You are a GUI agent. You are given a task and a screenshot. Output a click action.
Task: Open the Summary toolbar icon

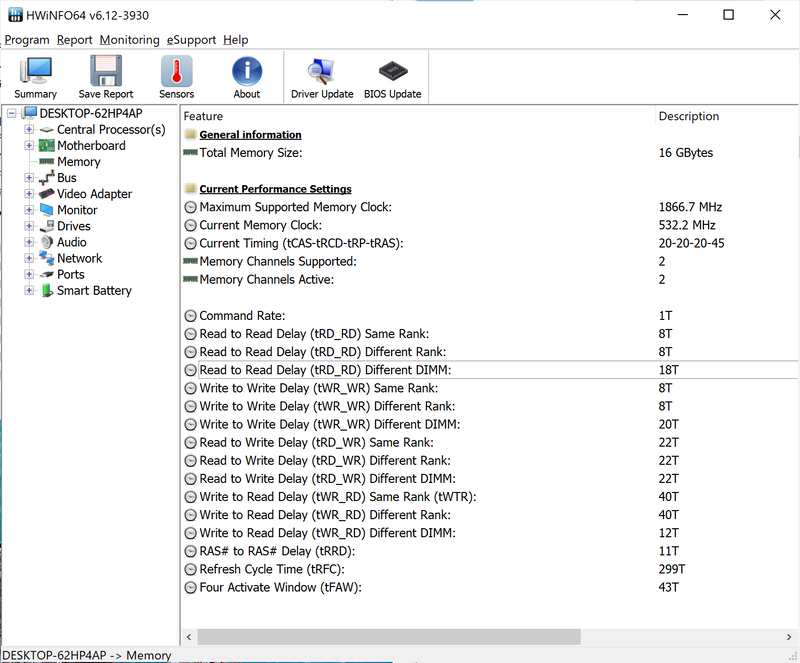point(35,71)
